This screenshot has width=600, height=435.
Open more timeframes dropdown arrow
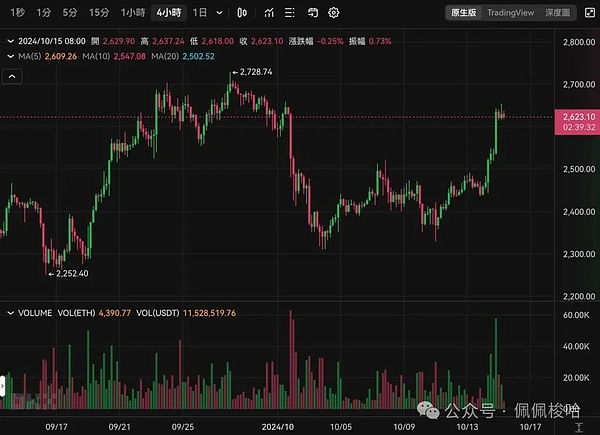point(219,13)
